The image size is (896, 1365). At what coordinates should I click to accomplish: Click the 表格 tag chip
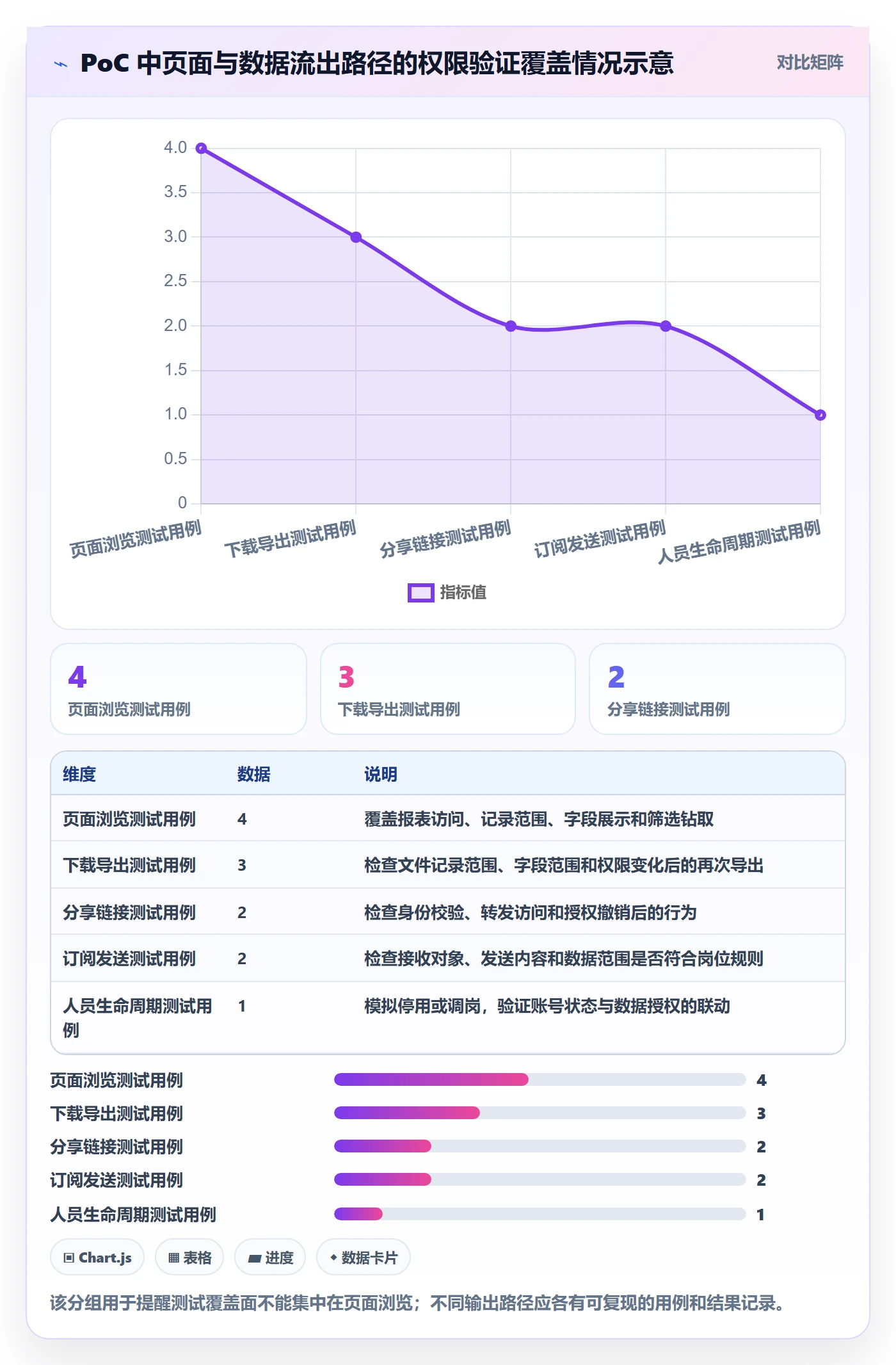189,1257
